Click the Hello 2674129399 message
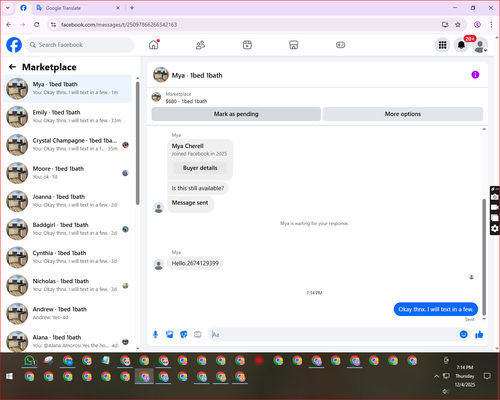The height and width of the screenshot is (400, 500). click(x=195, y=263)
